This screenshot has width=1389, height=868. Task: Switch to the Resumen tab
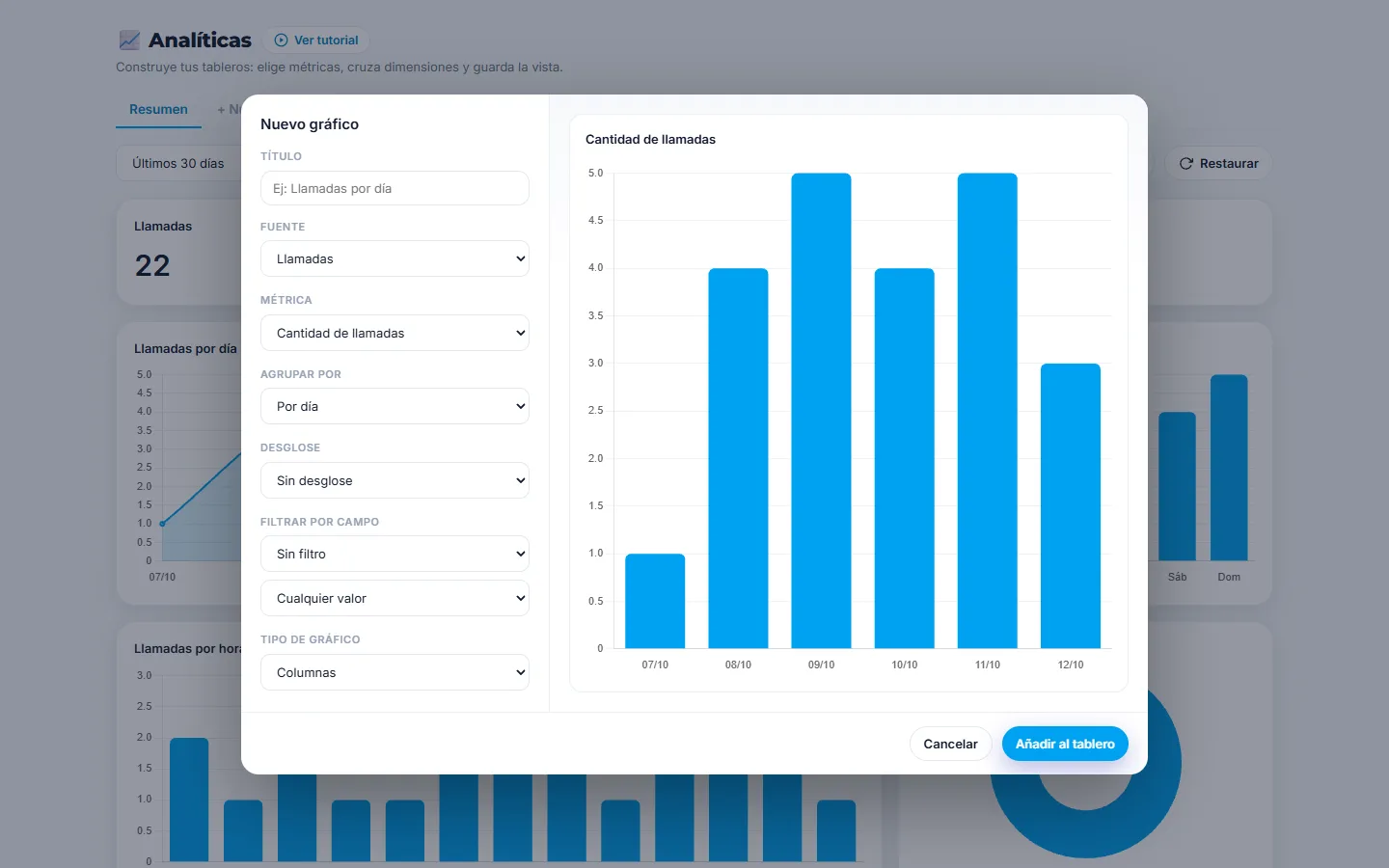click(x=158, y=110)
